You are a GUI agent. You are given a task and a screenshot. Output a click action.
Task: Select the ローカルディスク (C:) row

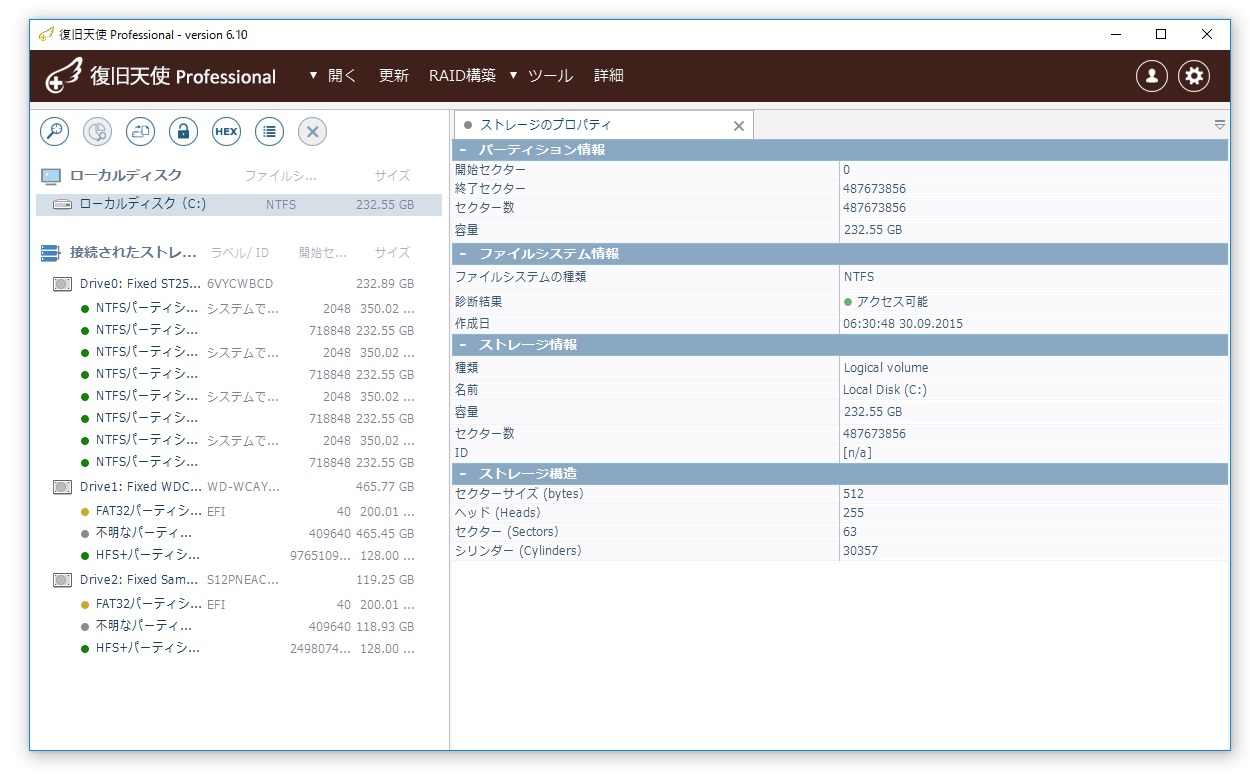239,204
